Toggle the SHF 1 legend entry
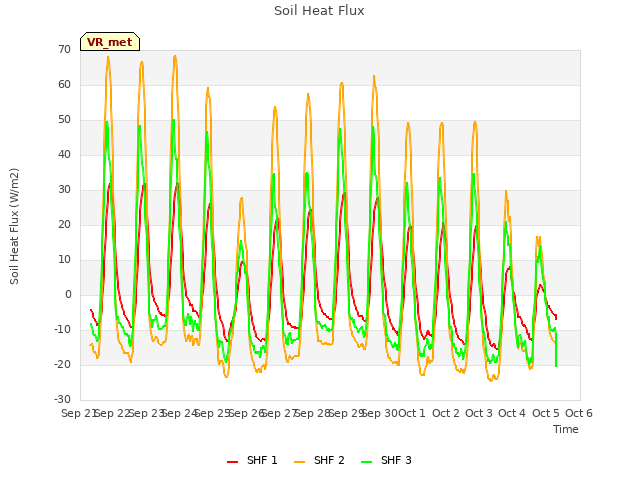 tap(252, 460)
